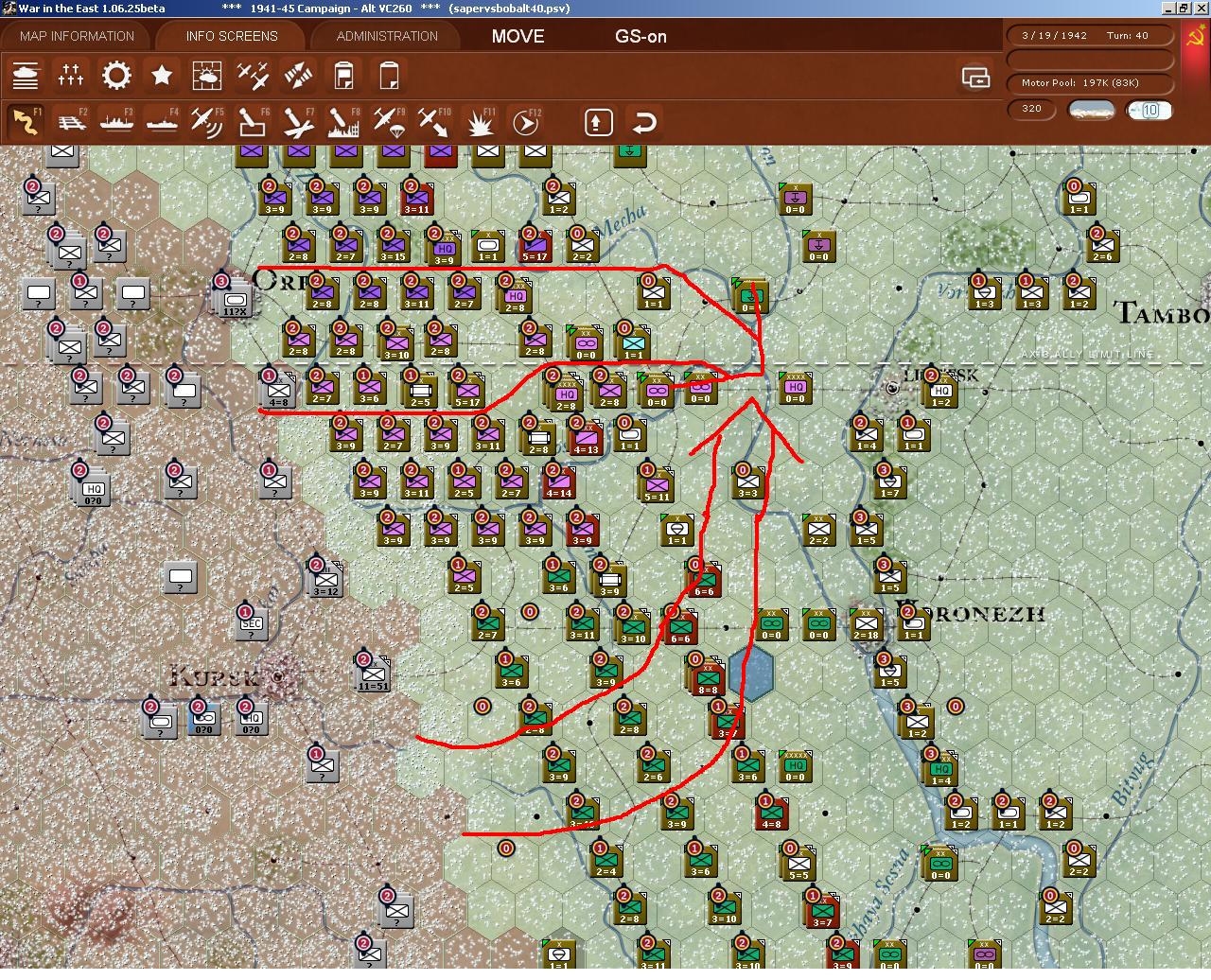Click the MOVE mode label
The width and height of the screenshot is (1211, 980).
(x=518, y=36)
